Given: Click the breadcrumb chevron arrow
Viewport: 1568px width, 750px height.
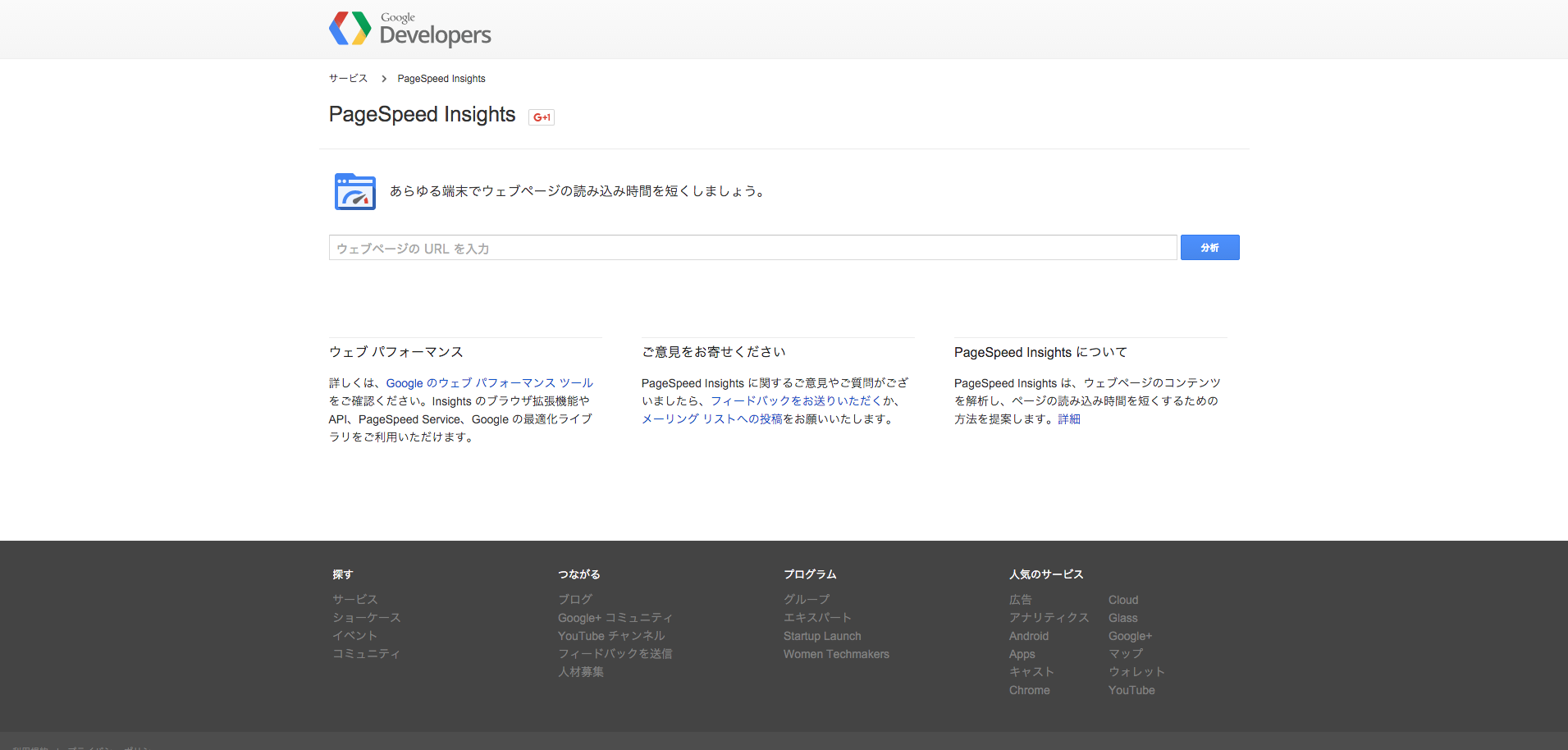Looking at the screenshot, I should [383, 79].
